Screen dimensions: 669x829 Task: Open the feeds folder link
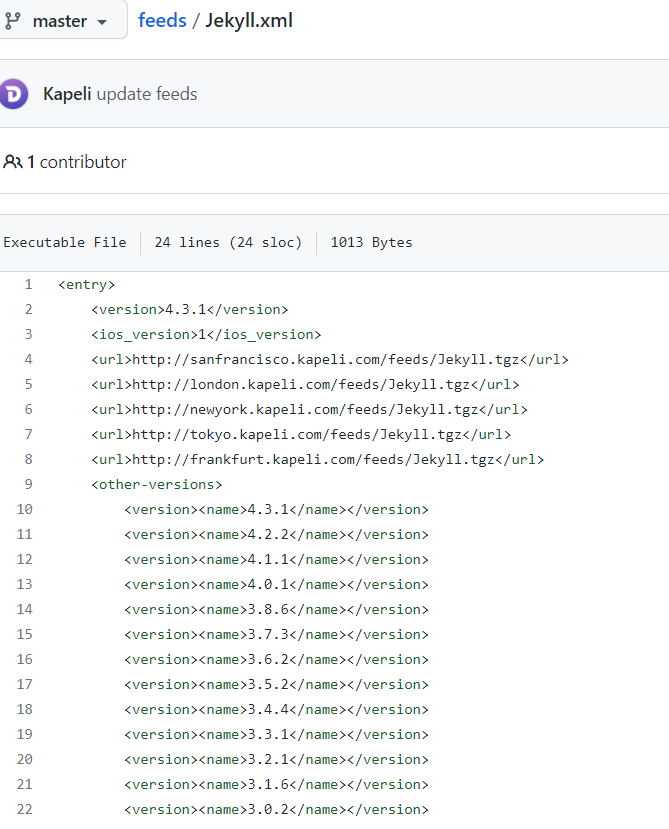(162, 20)
